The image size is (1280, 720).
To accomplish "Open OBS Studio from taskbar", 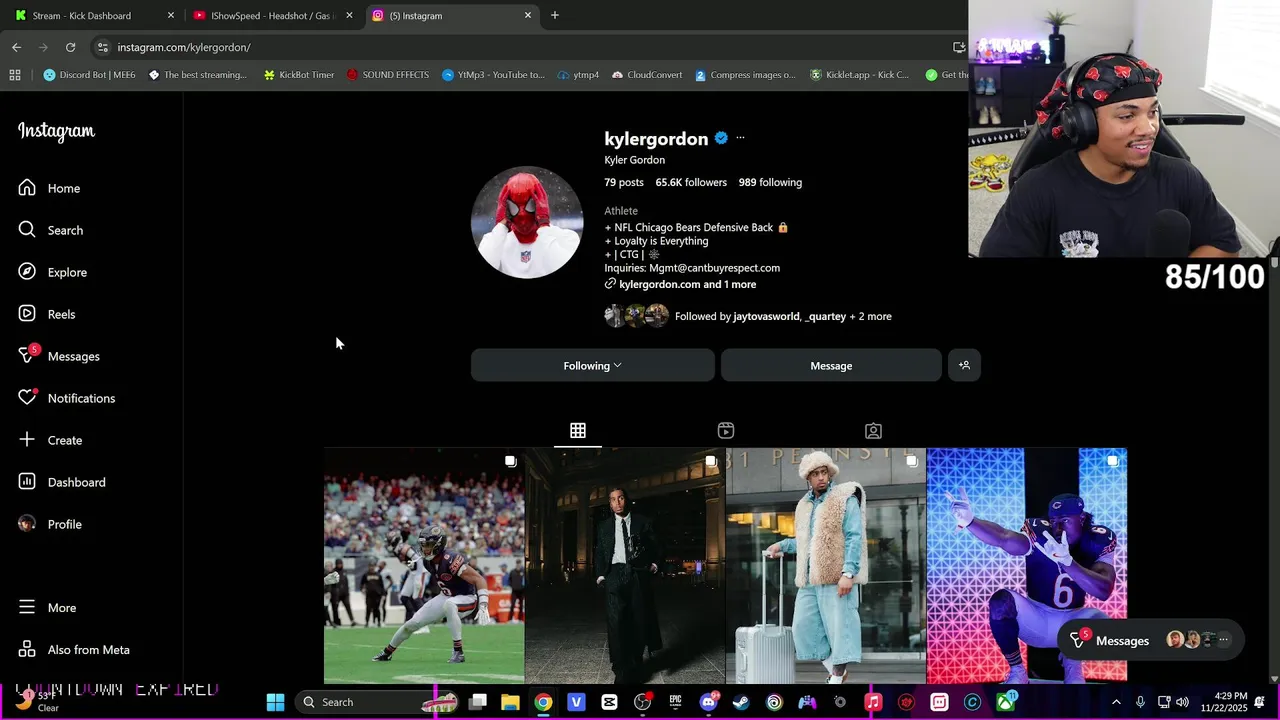I will pos(642,702).
